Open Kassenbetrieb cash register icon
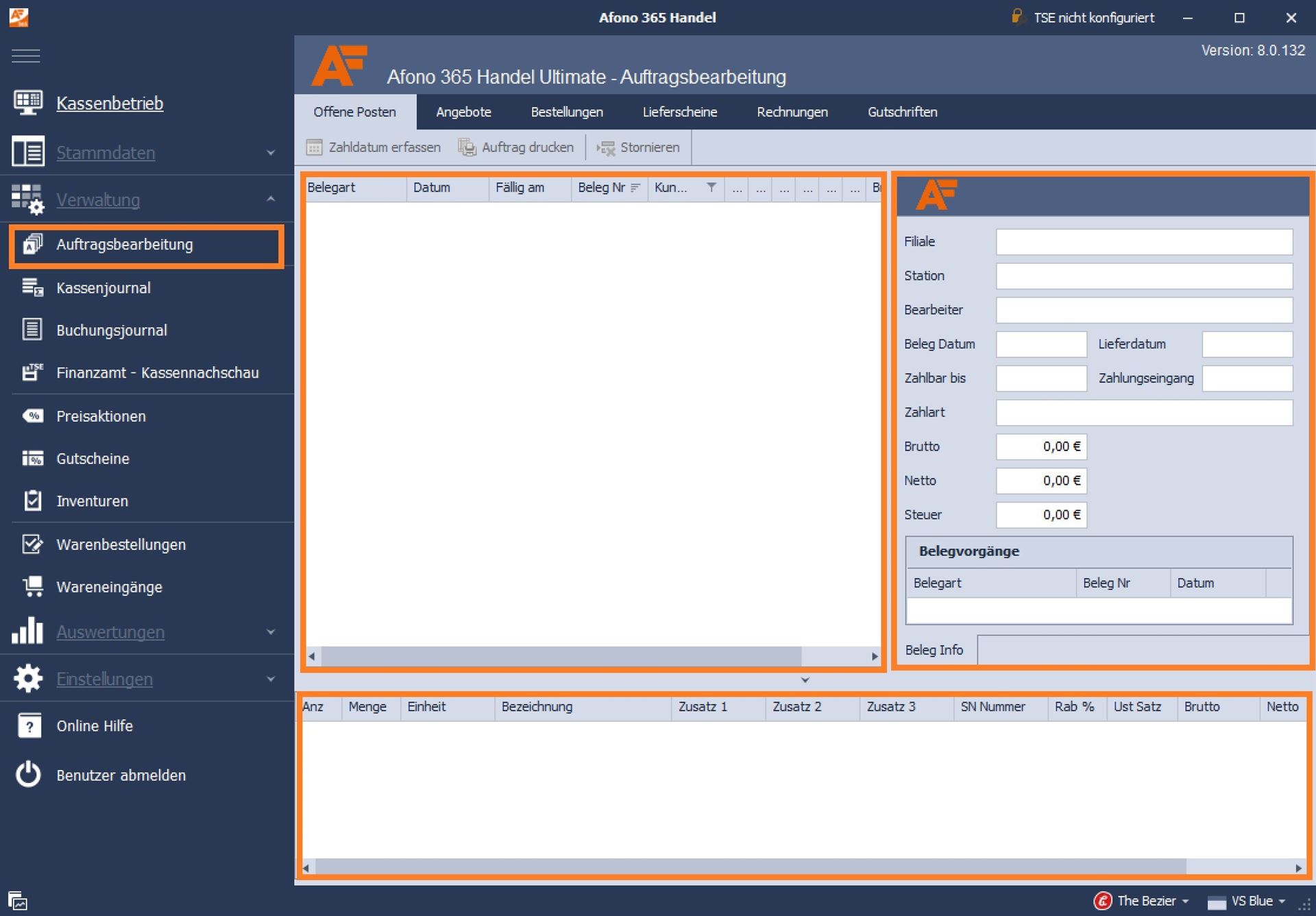This screenshot has width=1316, height=916. (27, 103)
